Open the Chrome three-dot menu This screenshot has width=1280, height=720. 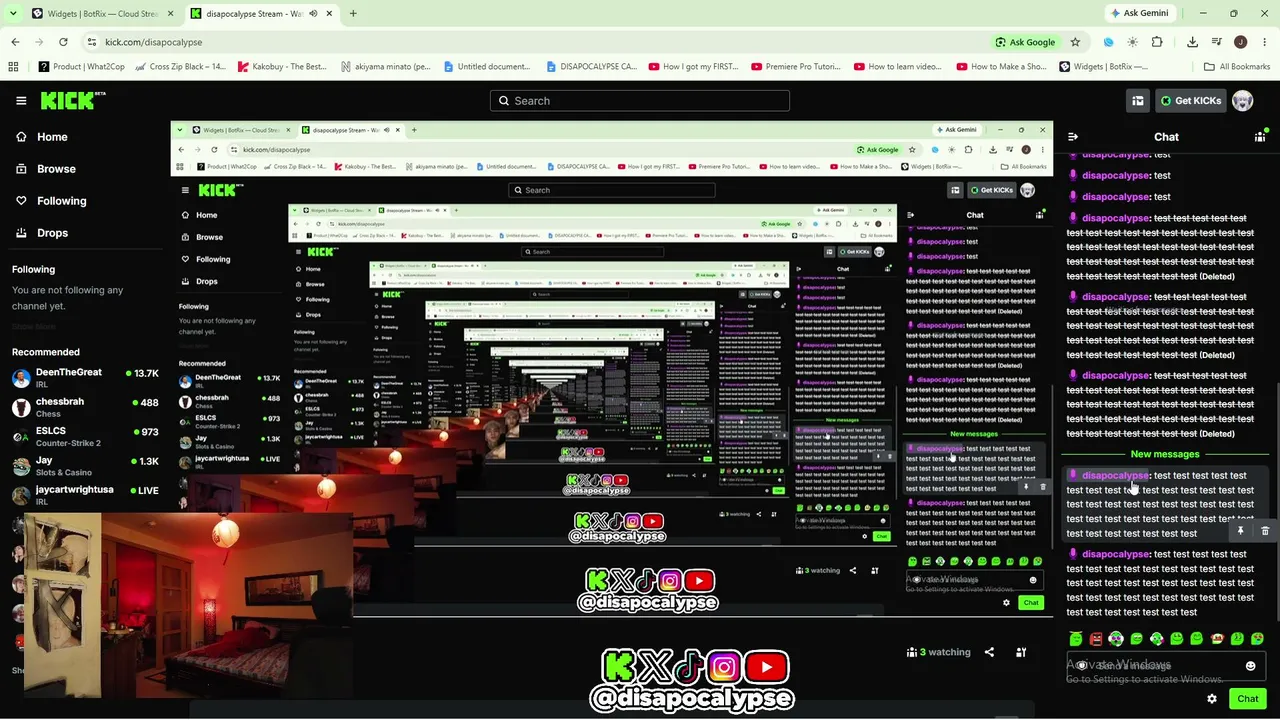1263,42
